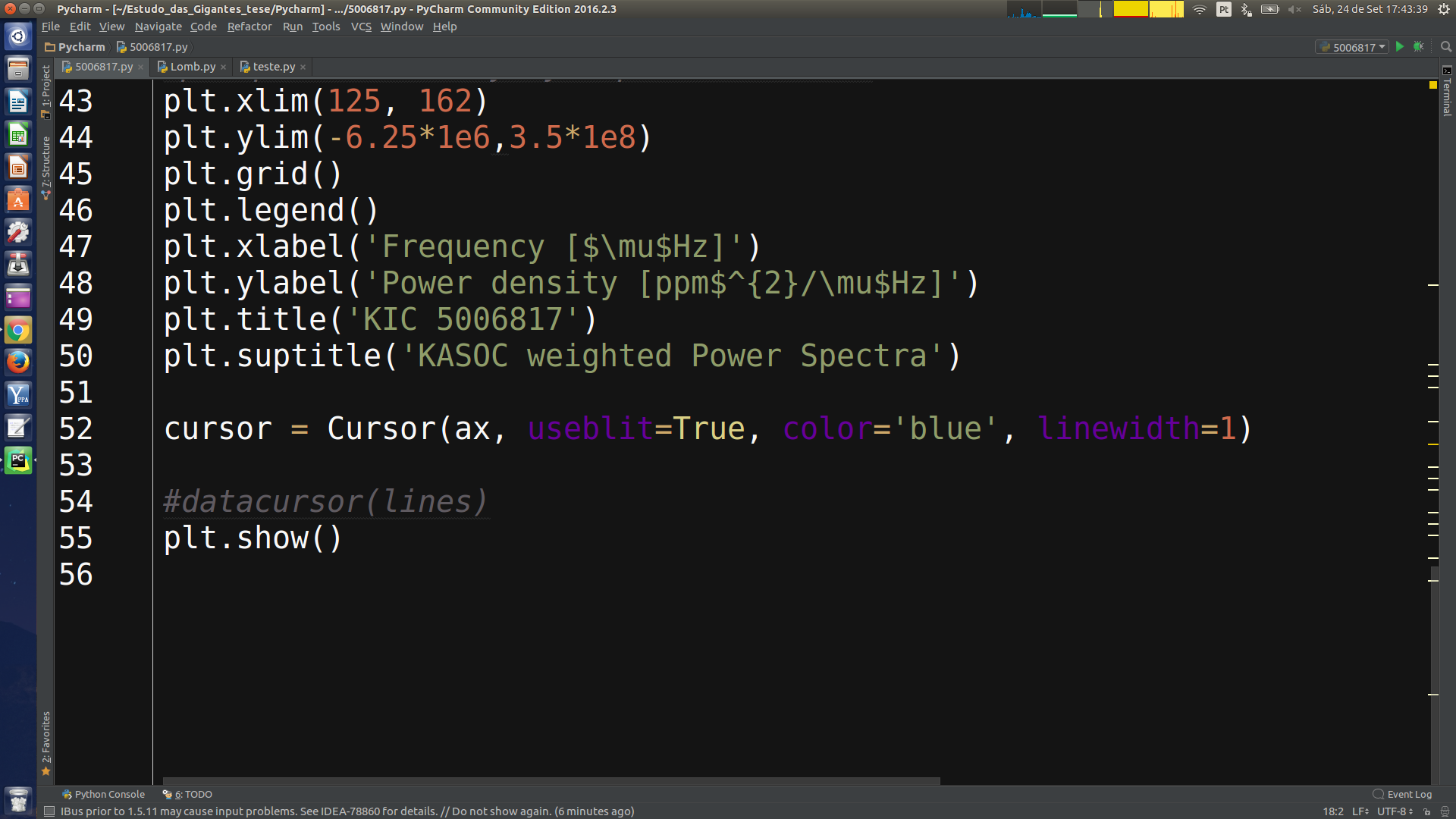This screenshot has height=819, width=1456.
Task: Open muted sound volume indicator
Action: 1294,9
